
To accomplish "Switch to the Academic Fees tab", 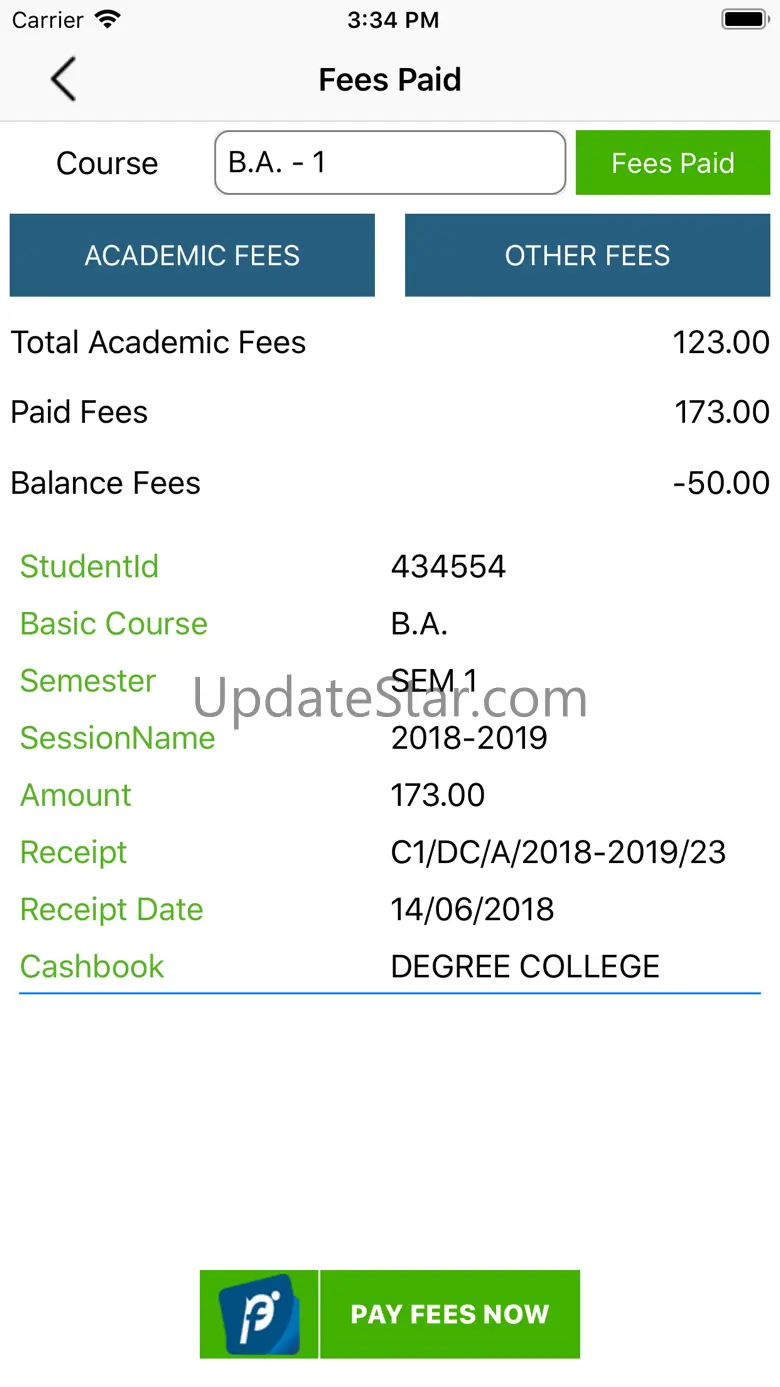I will click(192, 255).
